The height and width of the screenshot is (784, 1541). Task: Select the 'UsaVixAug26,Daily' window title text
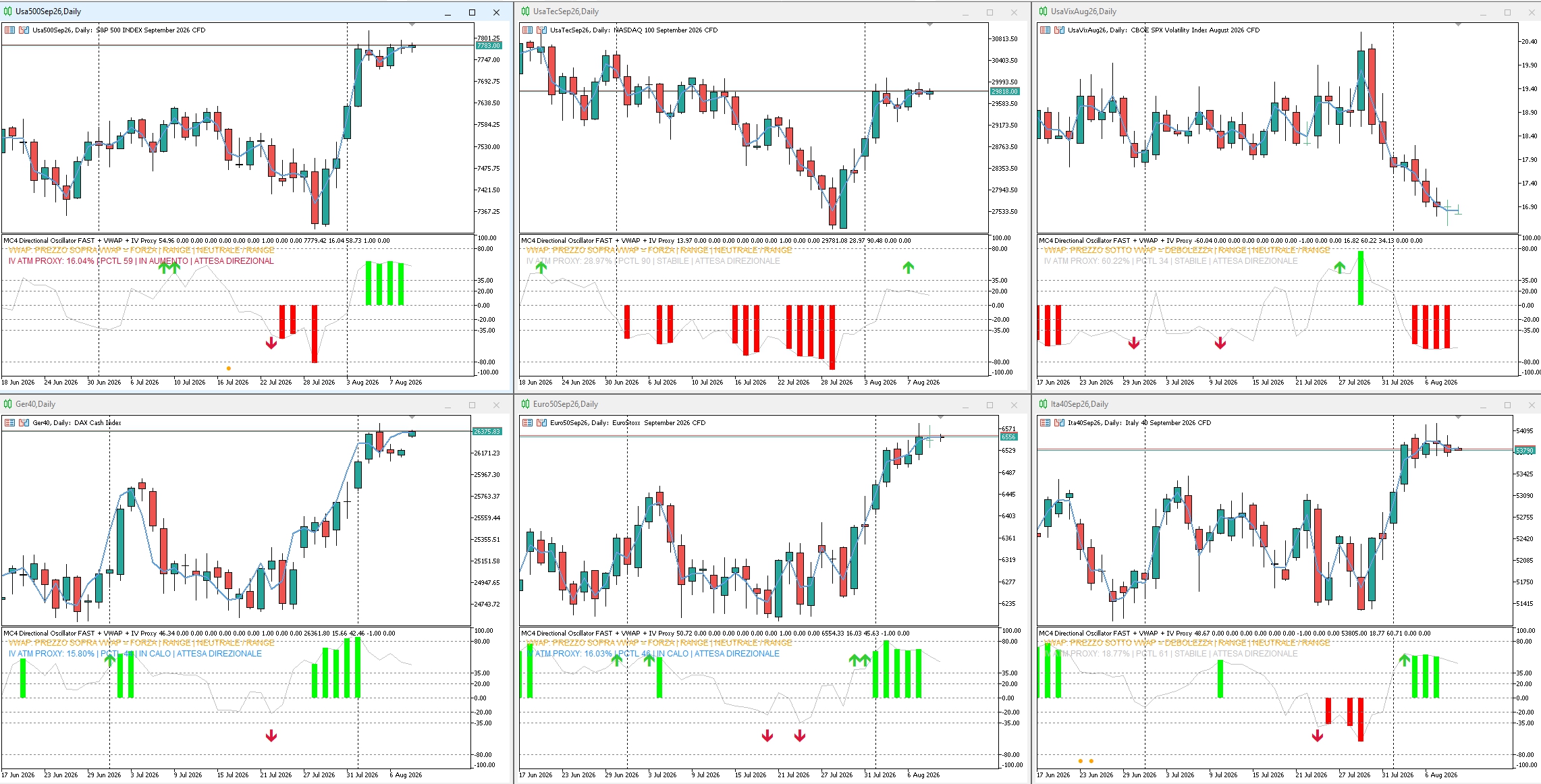[x=1083, y=11]
